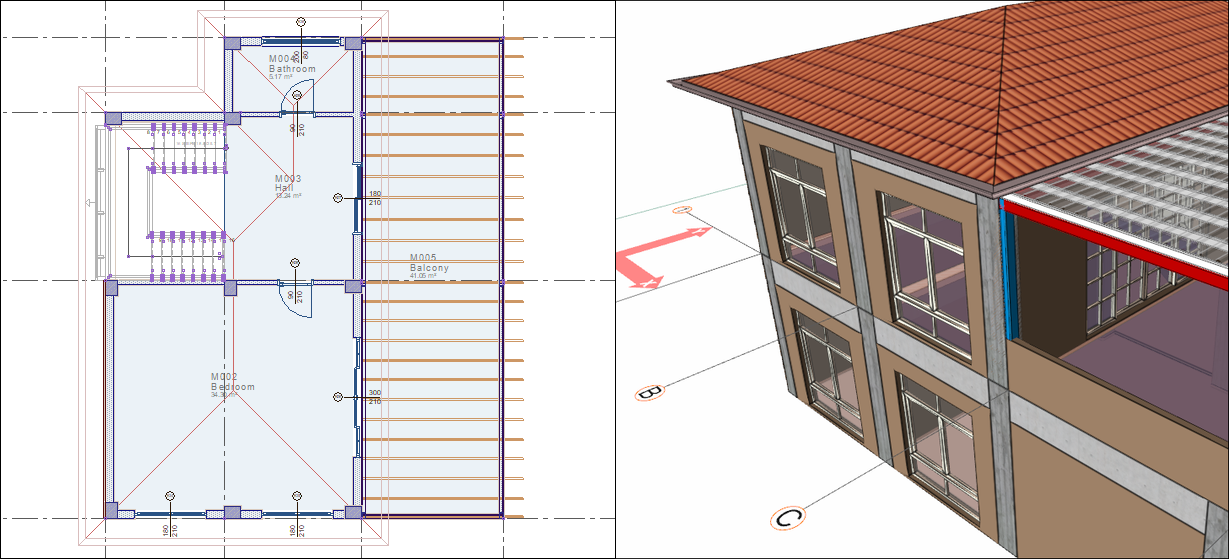The image size is (1229, 559).
Task: Click grid marker C in 3D view
Action: pyautogui.click(x=787, y=518)
